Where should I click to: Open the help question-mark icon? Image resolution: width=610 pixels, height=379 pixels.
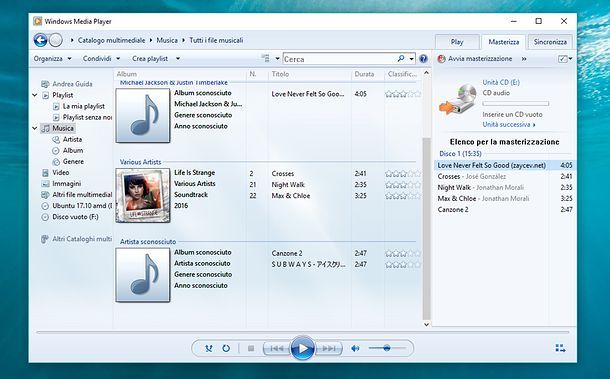point(423,59)
